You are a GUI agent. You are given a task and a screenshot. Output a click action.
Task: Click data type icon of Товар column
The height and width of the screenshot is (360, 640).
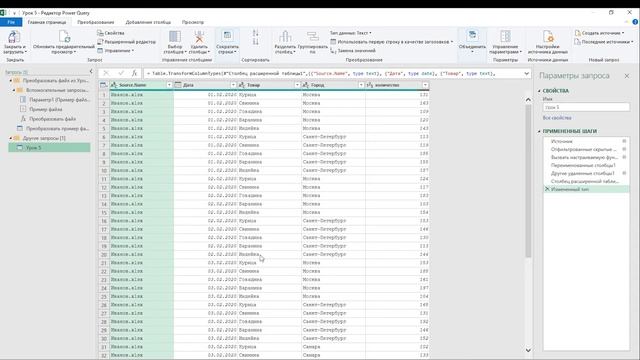(x=242, y=85)
